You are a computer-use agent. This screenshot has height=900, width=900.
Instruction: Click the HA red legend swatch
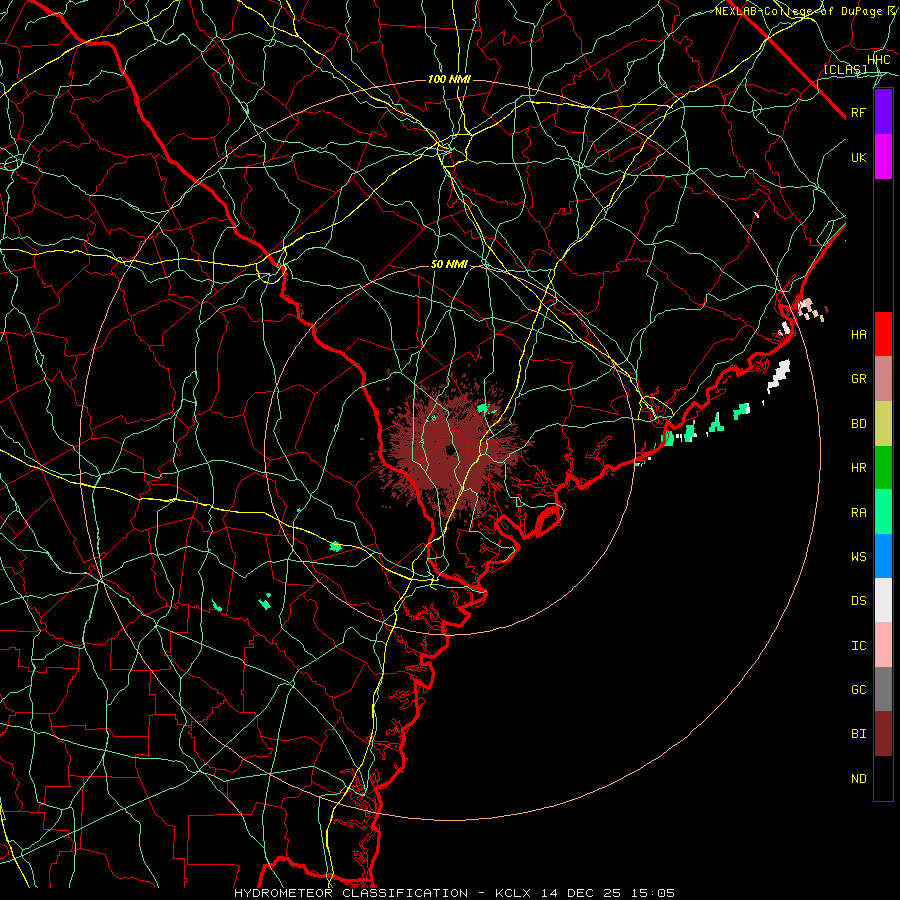[x=883, y=334]
